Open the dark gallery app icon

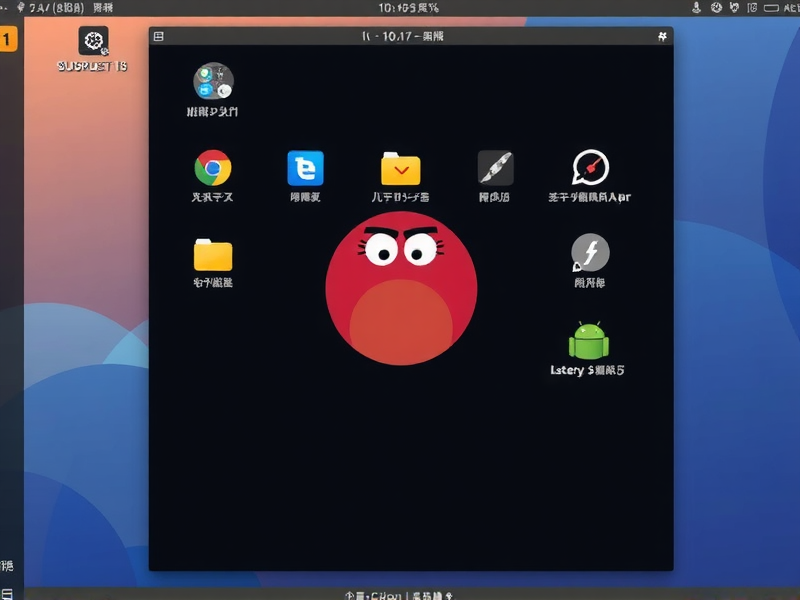[493, 168]
